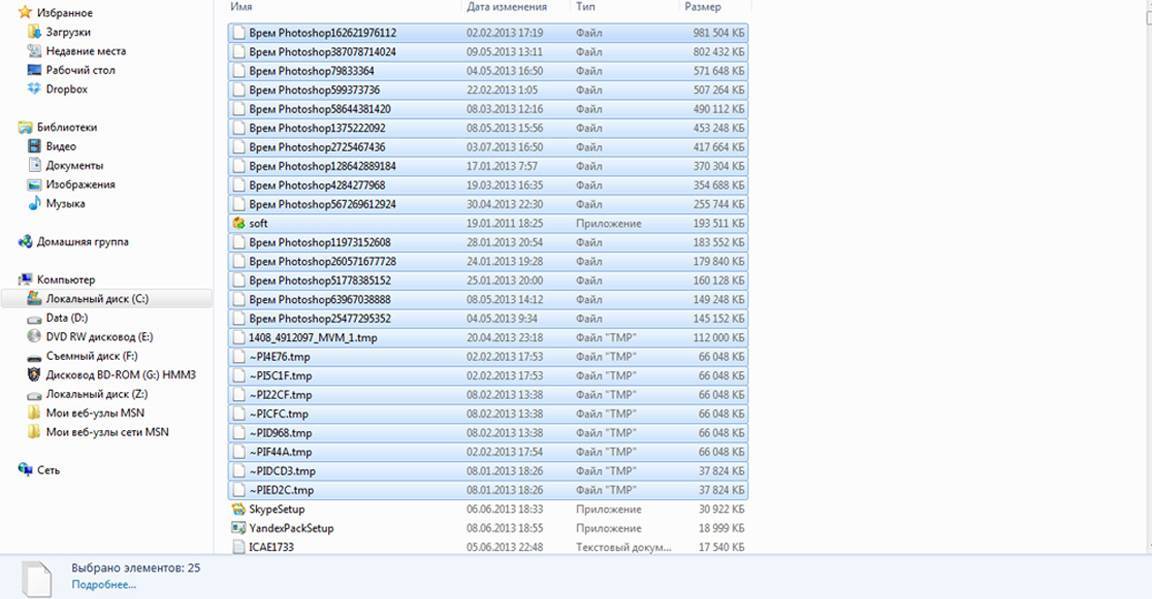The width and height of the screenshot is (1152, 599).
Task: Select file Врем Photoshop2725467436
Action: [488, 147]
